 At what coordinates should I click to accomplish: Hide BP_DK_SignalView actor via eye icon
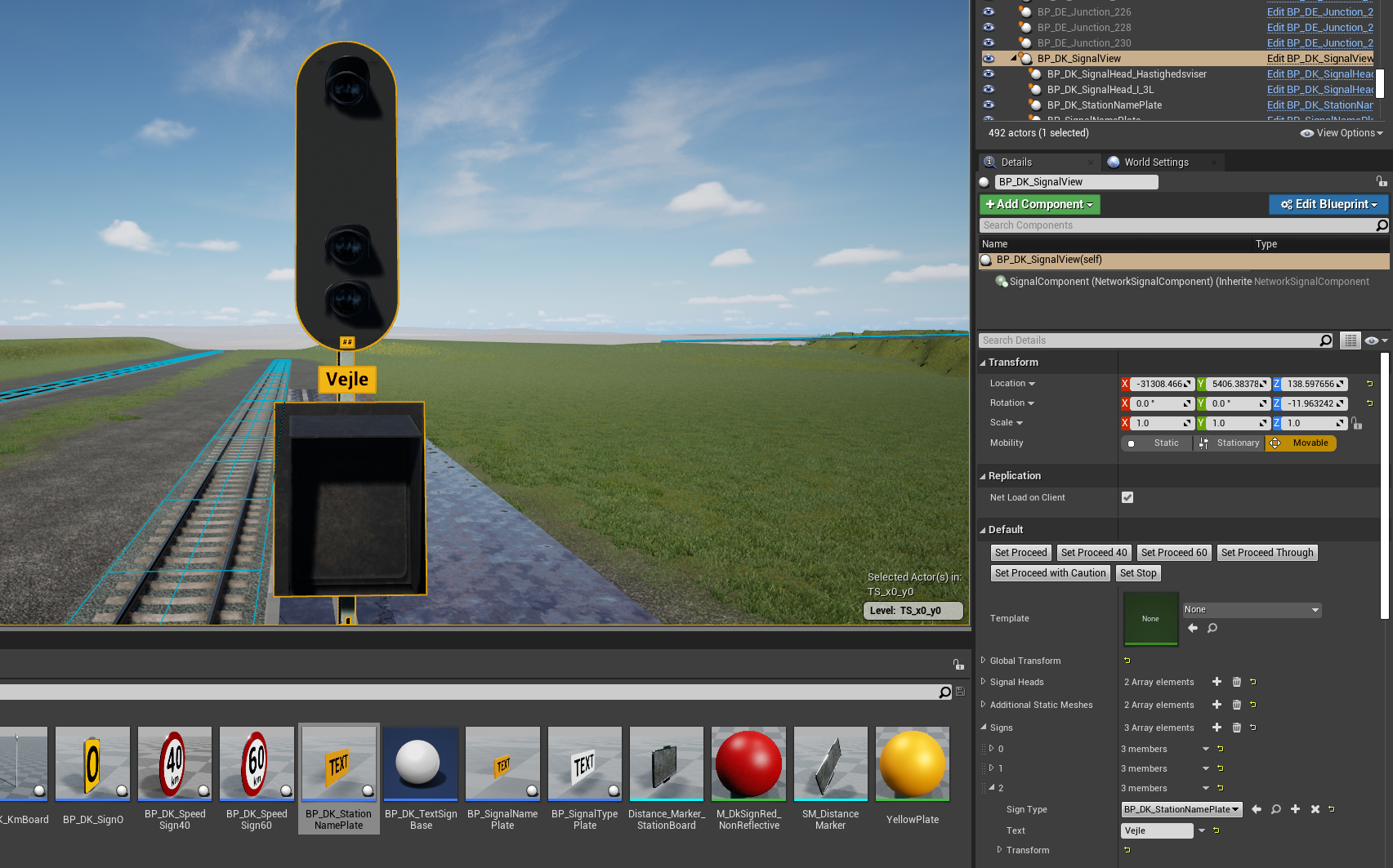click(989, 59)
